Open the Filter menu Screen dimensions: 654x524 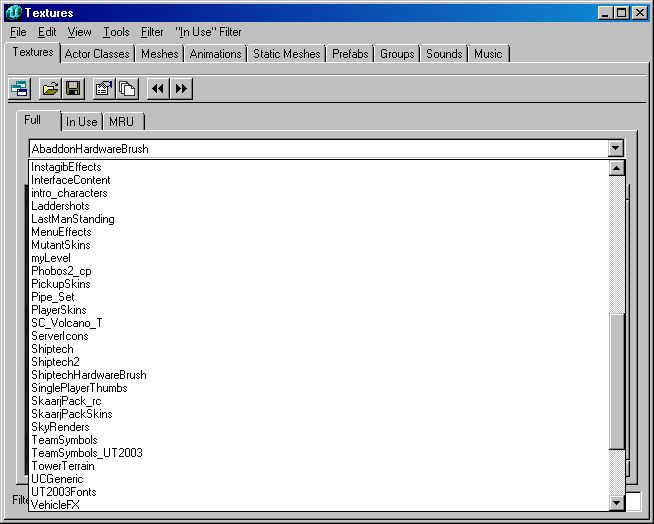tap(152, 32)
